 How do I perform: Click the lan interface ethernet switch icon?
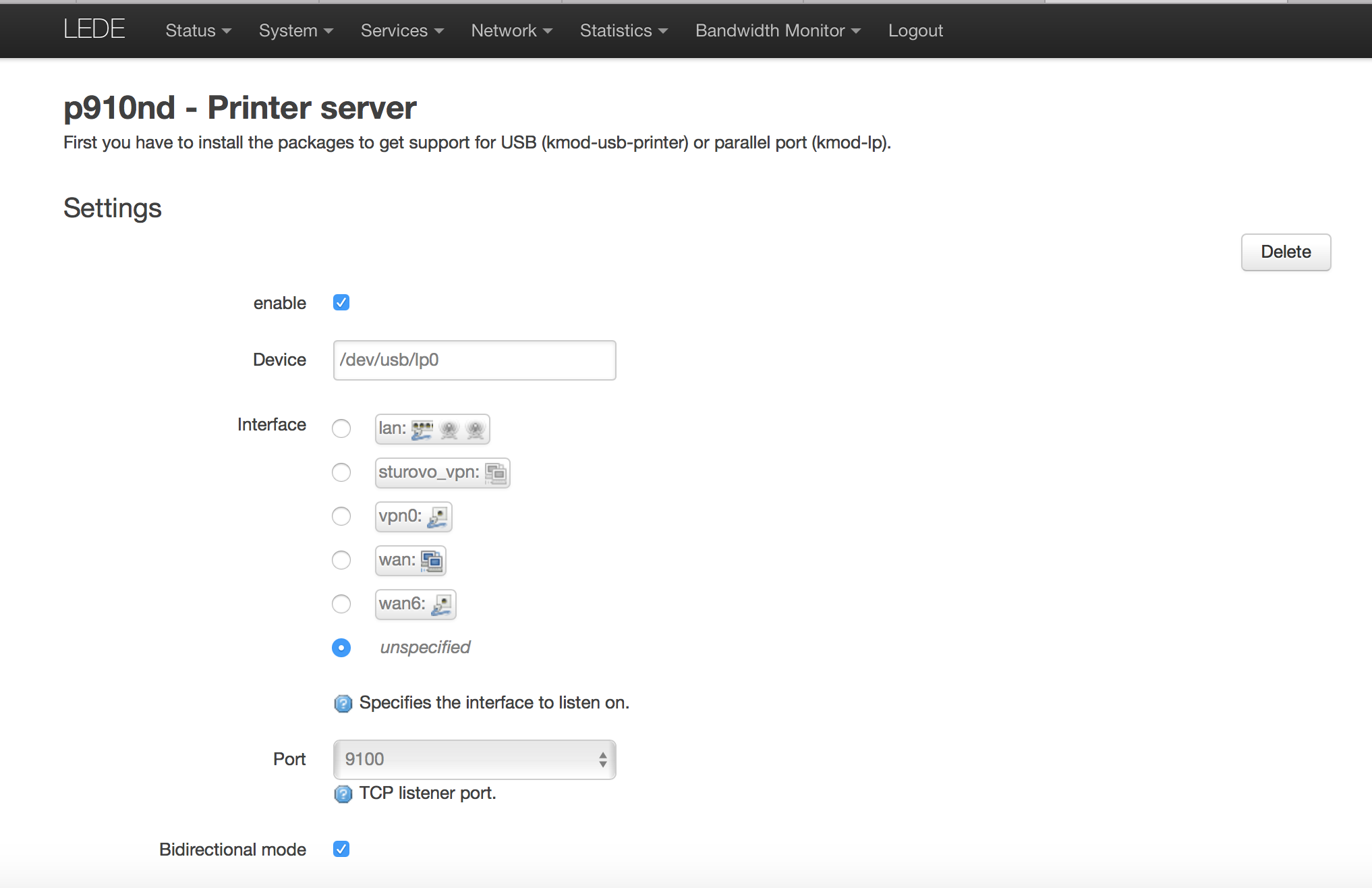click(x=422, y=429)
